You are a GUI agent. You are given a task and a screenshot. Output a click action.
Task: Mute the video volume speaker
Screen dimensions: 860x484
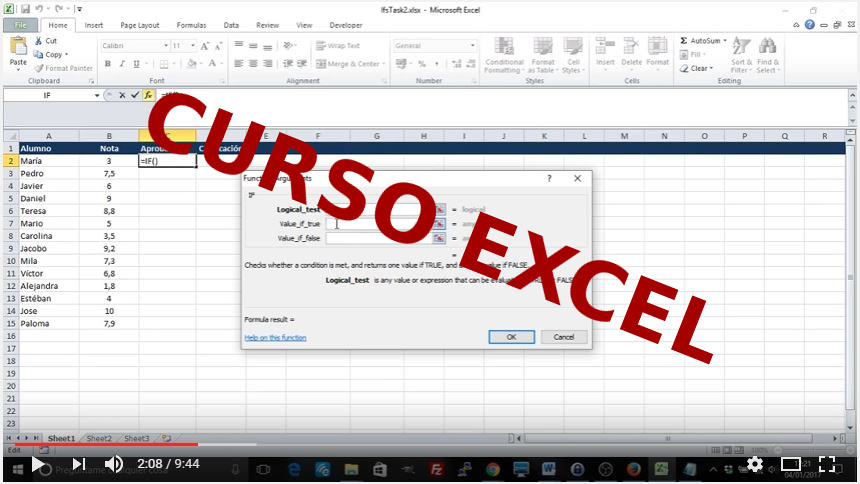pos(113,464)
